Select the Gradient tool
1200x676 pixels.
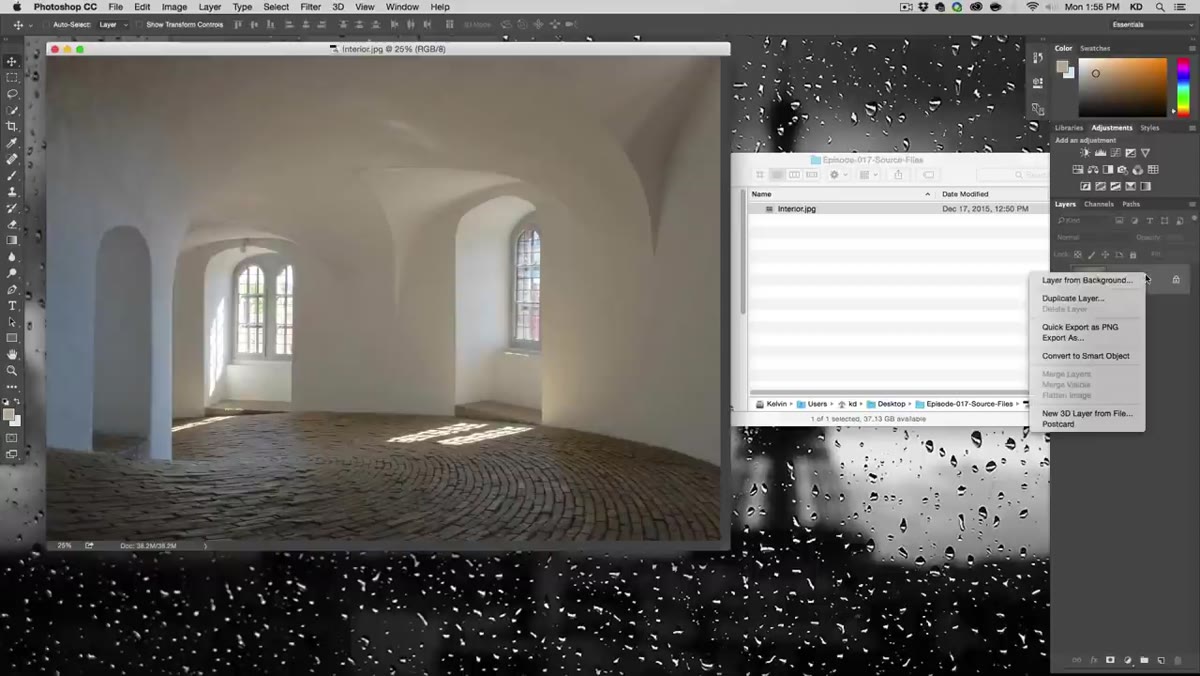click(x=12, y=240)
